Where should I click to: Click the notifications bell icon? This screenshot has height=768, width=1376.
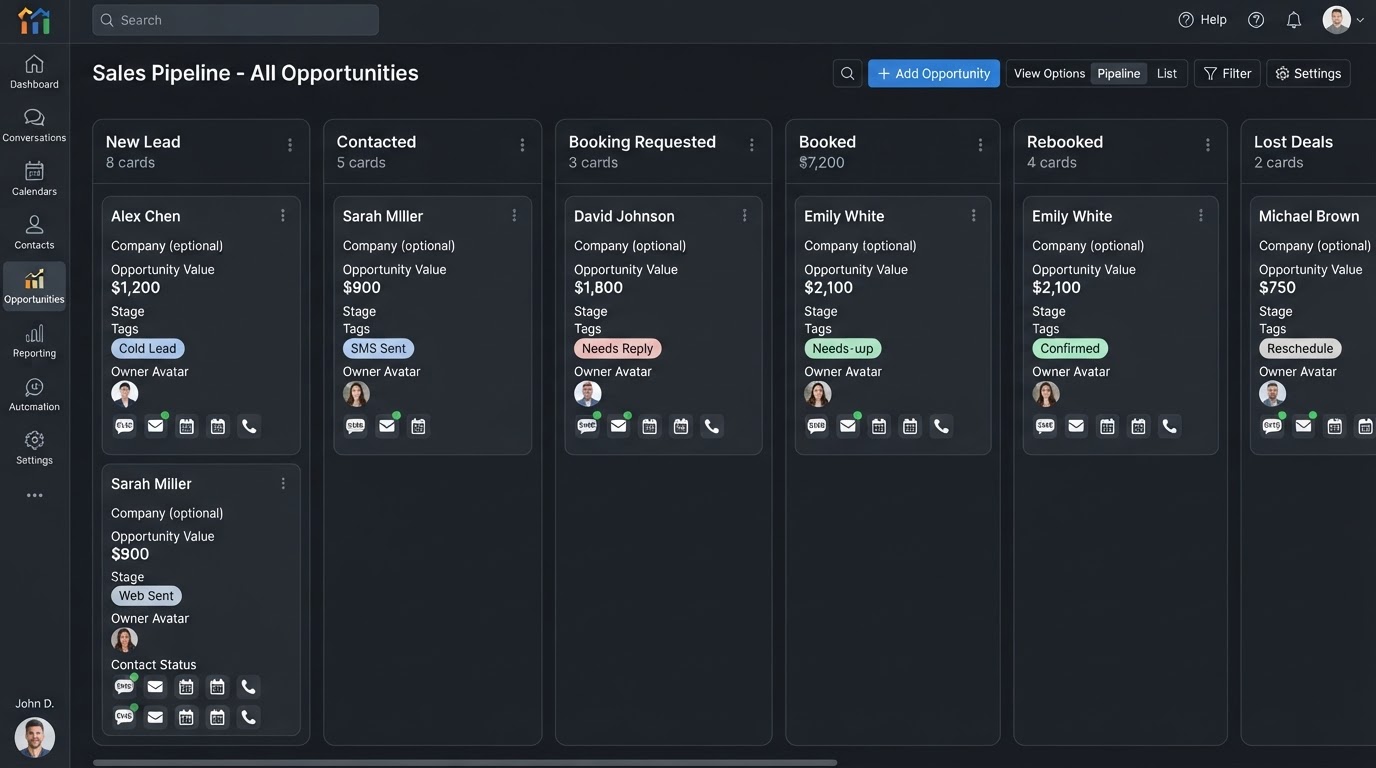tap(1294, 20)
